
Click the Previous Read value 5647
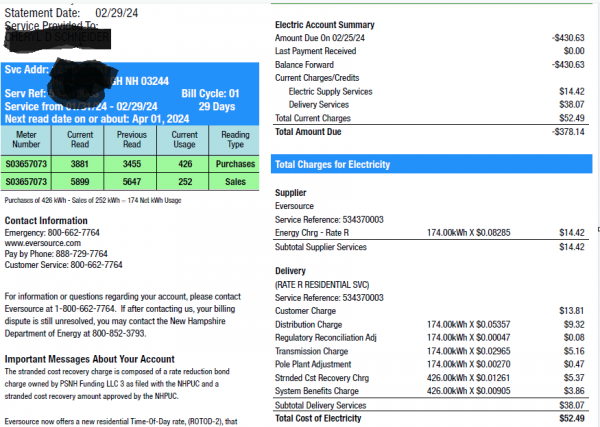point(132,182)
